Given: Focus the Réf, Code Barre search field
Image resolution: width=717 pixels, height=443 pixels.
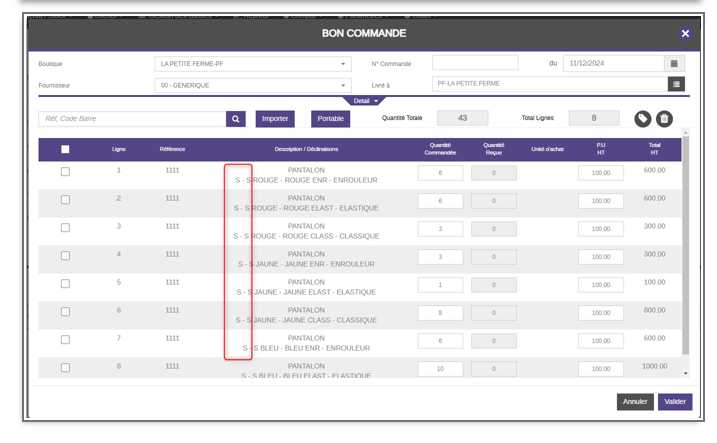Looking at the screenshot, I should [x=133, y=119].
